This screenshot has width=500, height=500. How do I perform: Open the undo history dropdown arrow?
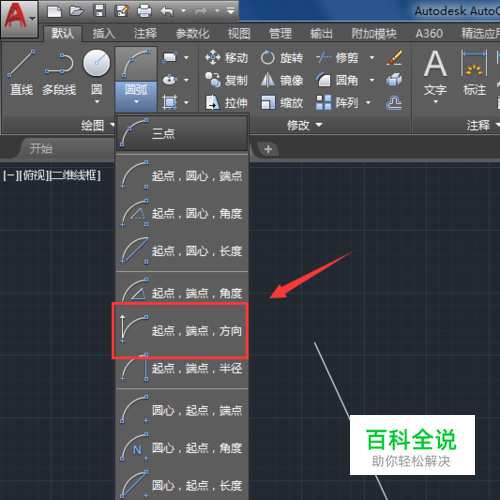point(183,11)
